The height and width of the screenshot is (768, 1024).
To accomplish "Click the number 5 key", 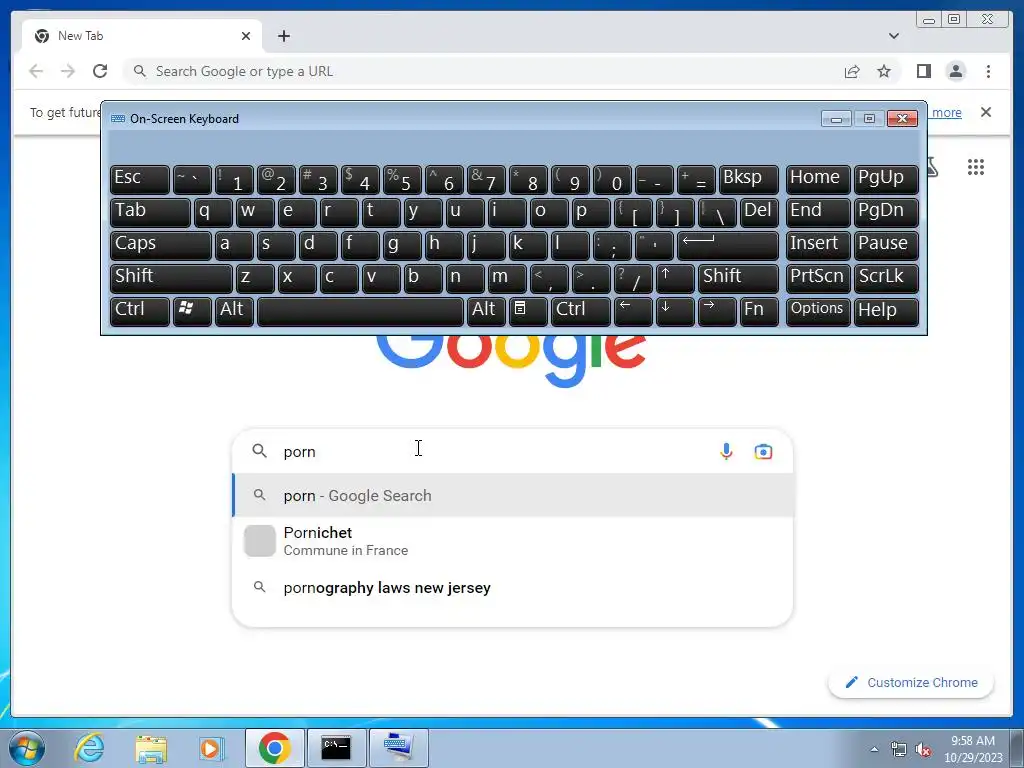I will (x=402, y=180).
